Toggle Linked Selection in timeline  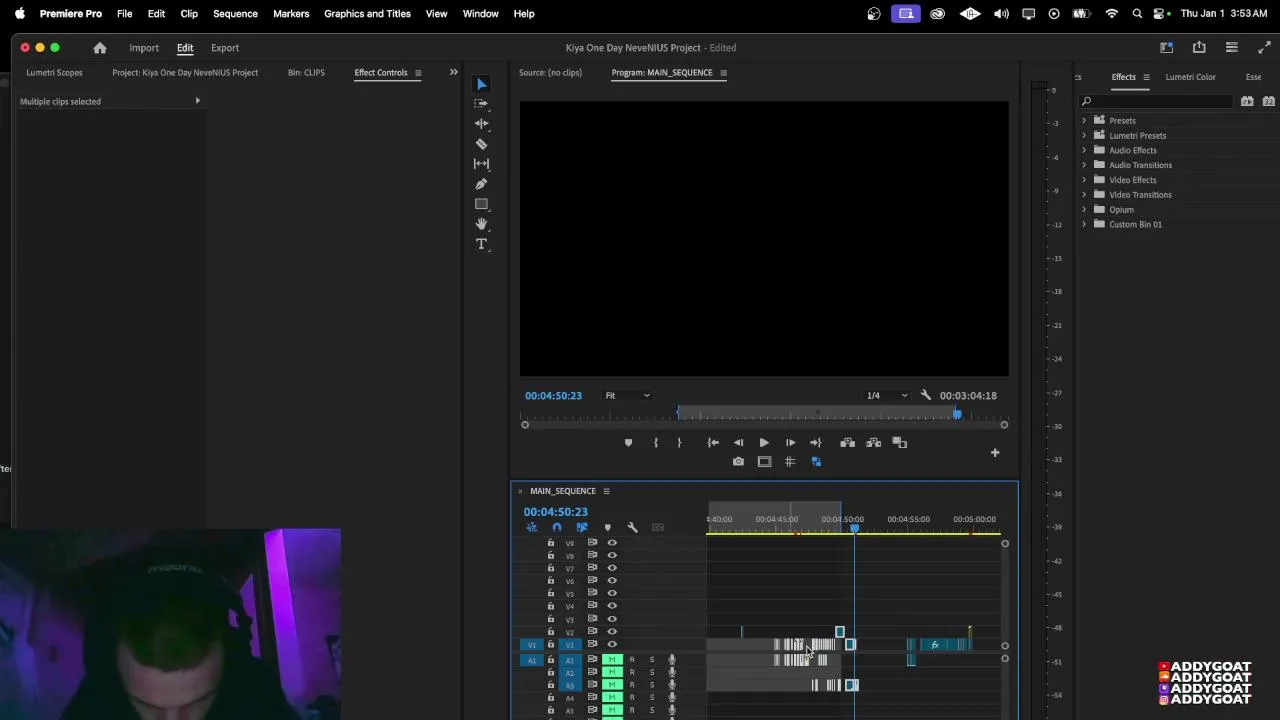click(x=582, y=528)
